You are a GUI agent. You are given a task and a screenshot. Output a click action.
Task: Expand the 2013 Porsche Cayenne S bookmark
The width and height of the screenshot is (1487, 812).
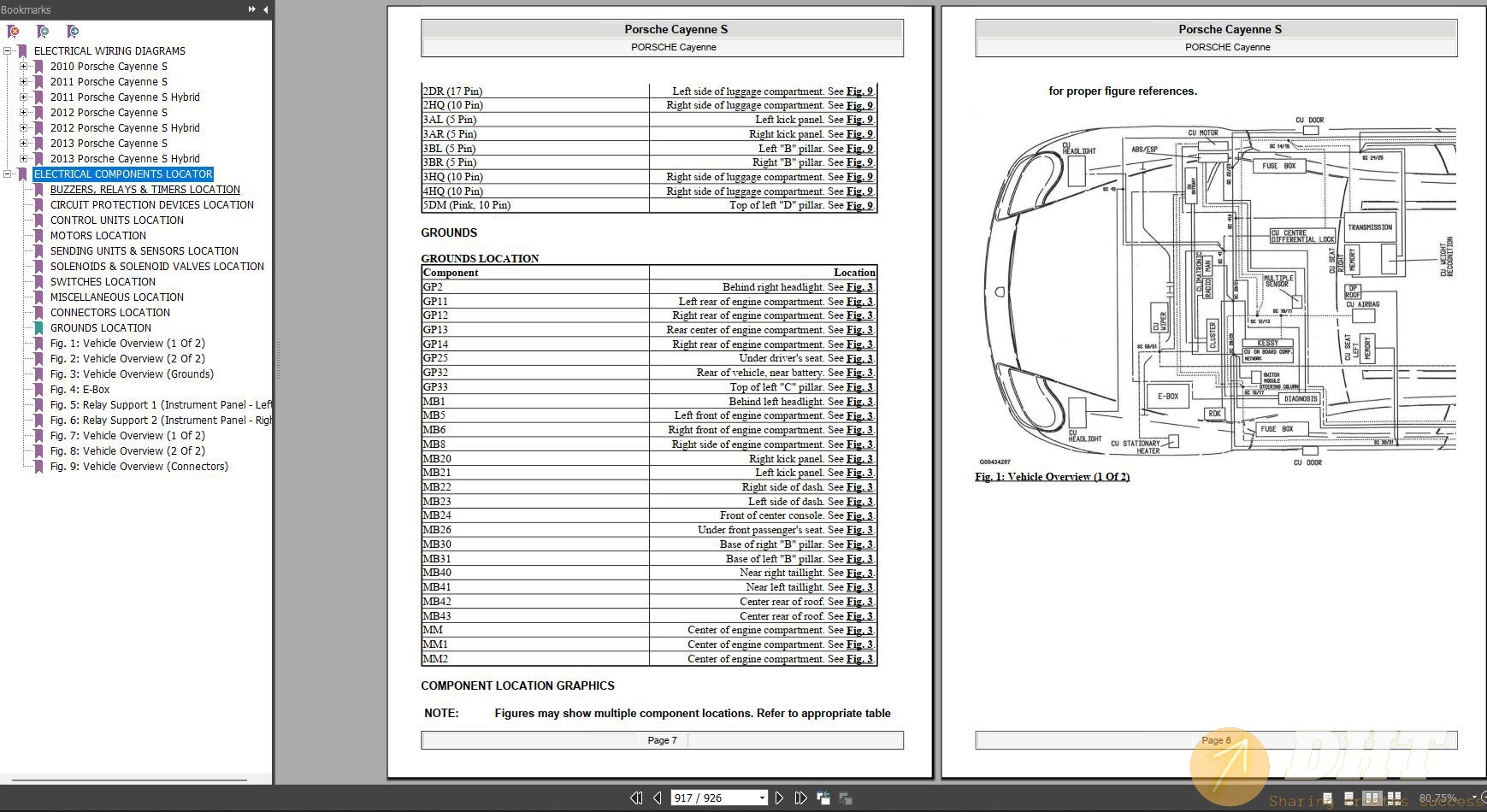24,144
